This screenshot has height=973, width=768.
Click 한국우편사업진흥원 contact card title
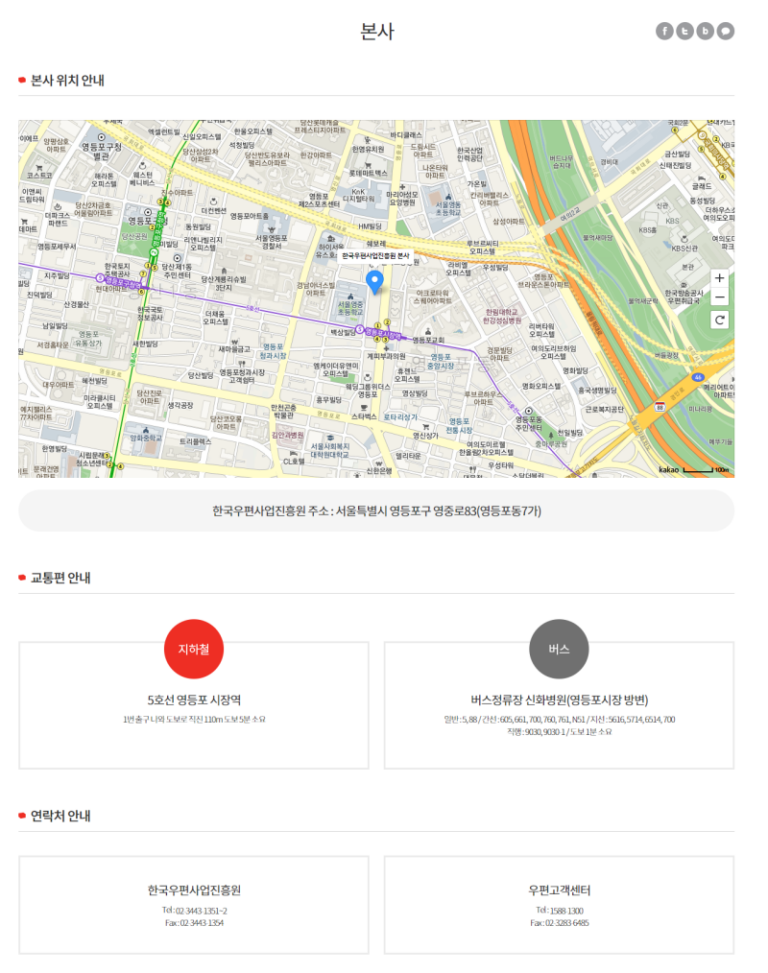click(193, 890)
